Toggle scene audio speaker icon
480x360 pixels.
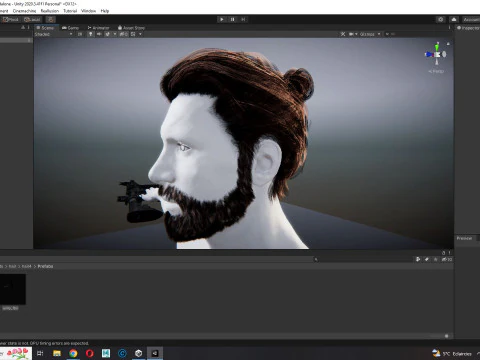point(99,34)
